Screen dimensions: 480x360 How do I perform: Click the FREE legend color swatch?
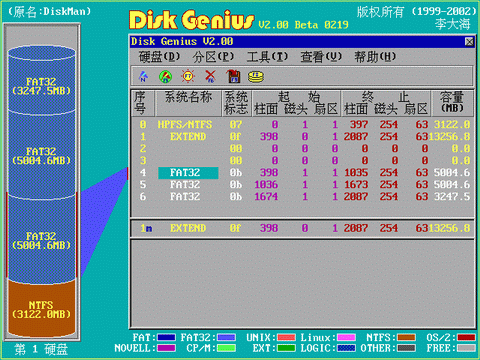click(x=466, y=348)
